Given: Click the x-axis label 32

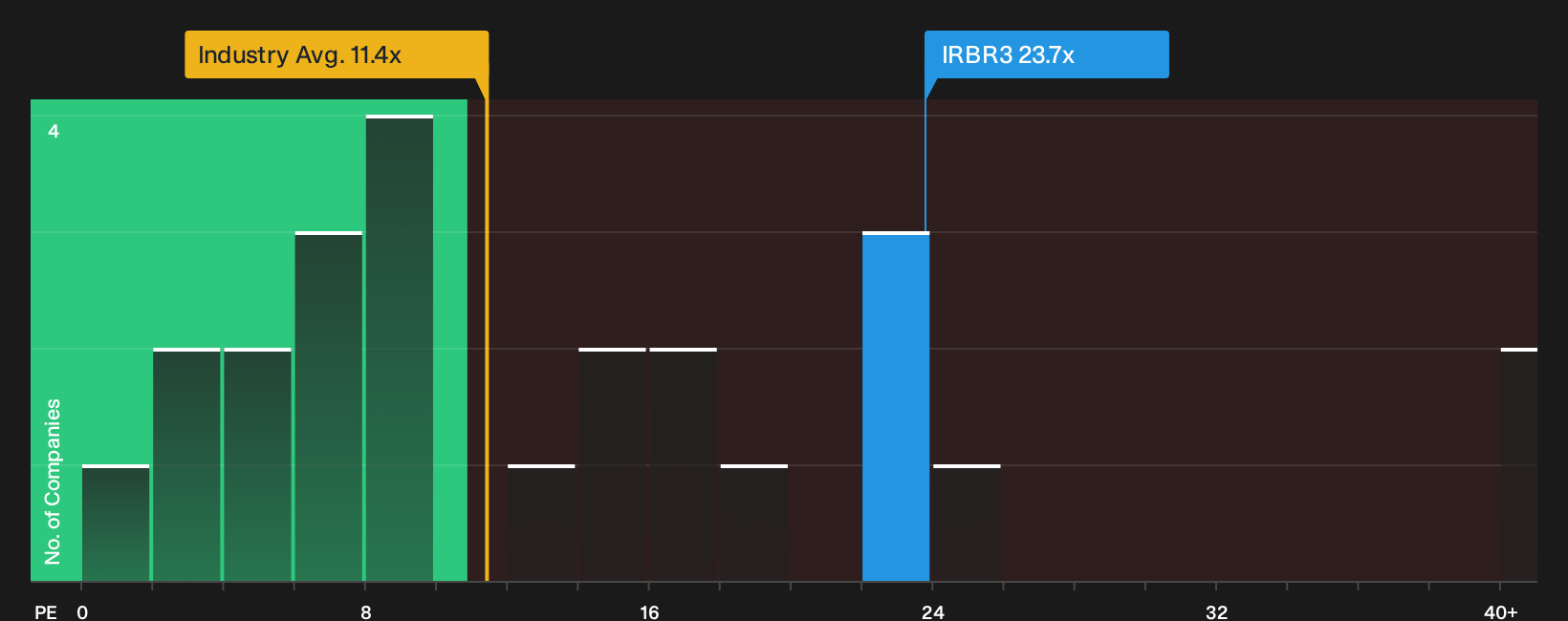Looking at the screenshot, I should tap(1216, 611).
